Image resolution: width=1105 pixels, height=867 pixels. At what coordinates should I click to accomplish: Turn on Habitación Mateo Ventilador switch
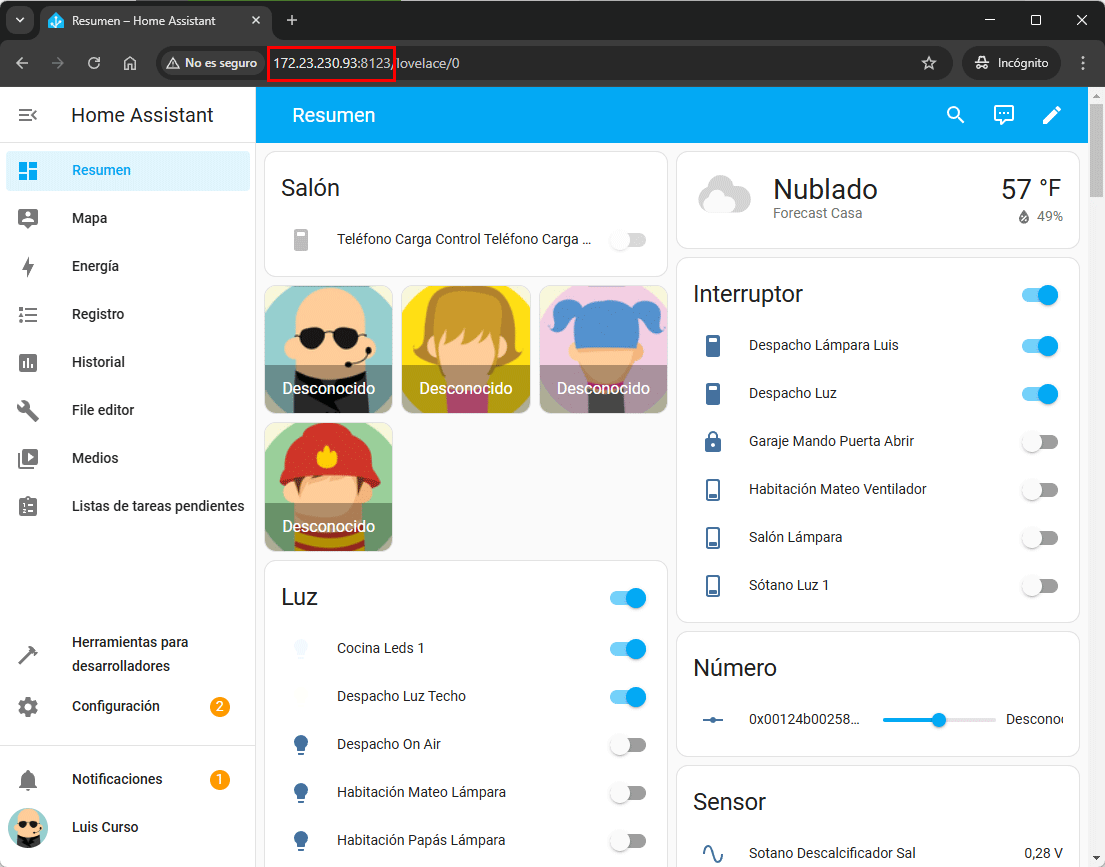click(1039, 490)
